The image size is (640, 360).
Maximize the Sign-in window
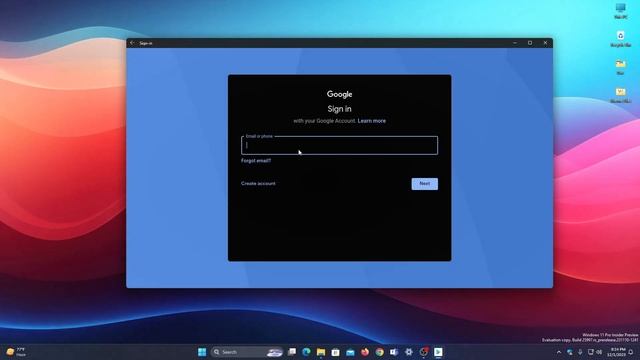point(530,43)
